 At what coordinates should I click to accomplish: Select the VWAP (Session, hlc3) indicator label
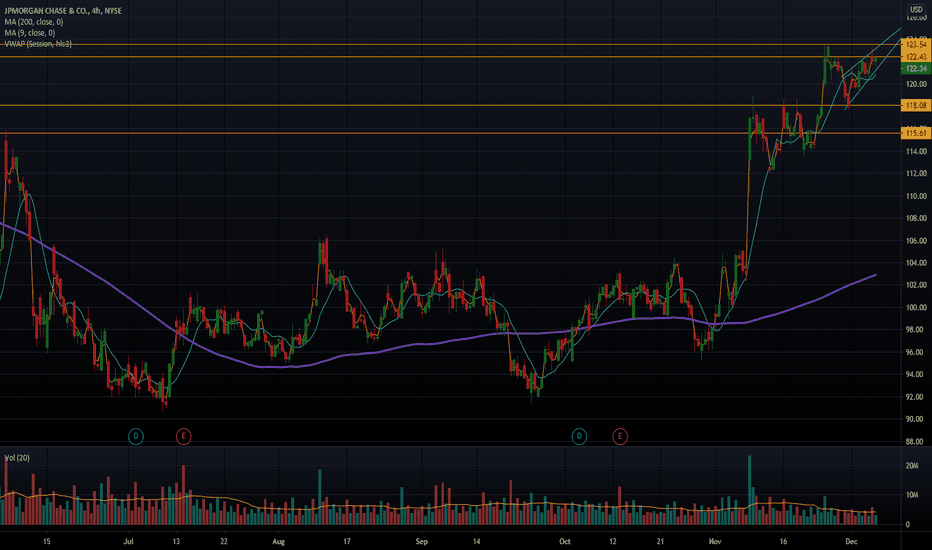[x=38, y=43]
